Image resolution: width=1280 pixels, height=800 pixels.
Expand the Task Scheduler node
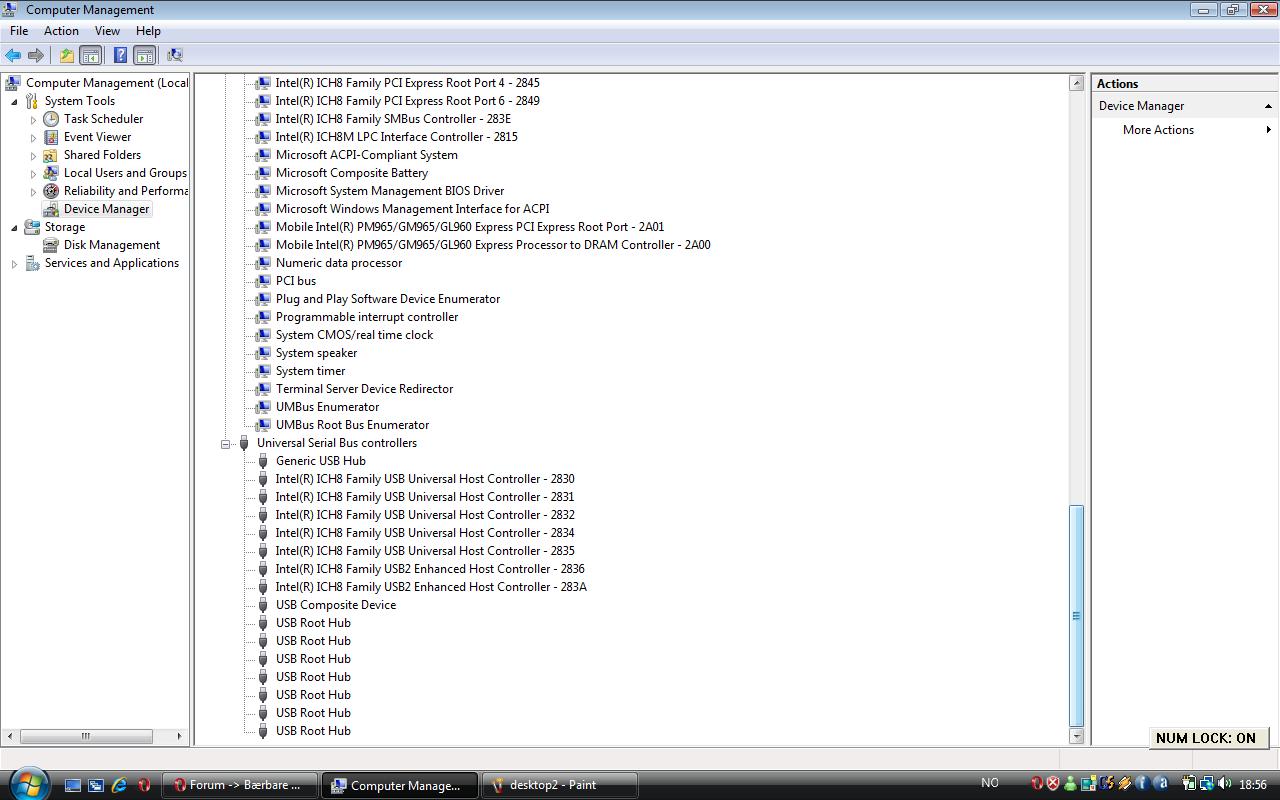click(x=33, y=120)
